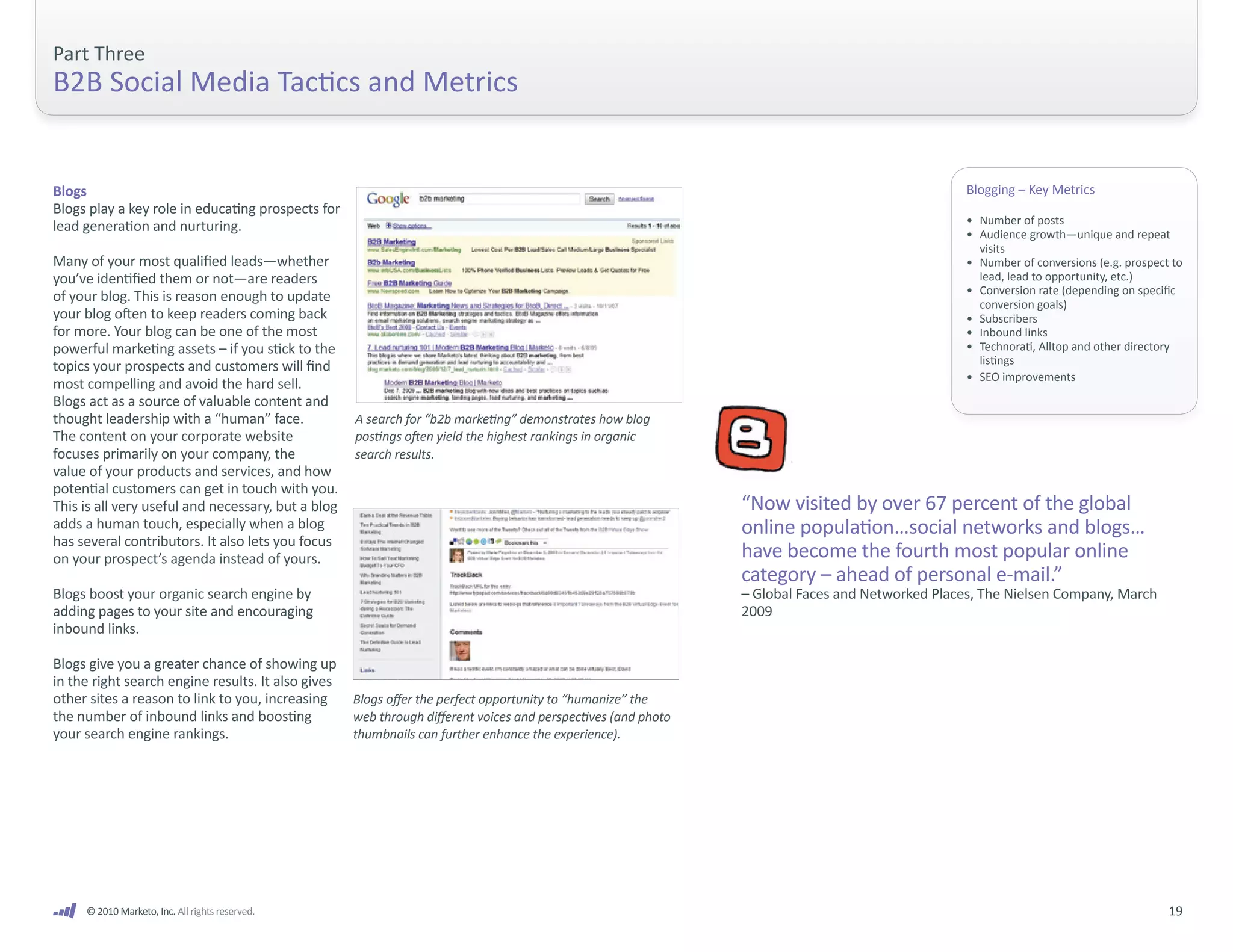
Task: Click the b2b marketing search input field
Action: click(x=498, y=199)
